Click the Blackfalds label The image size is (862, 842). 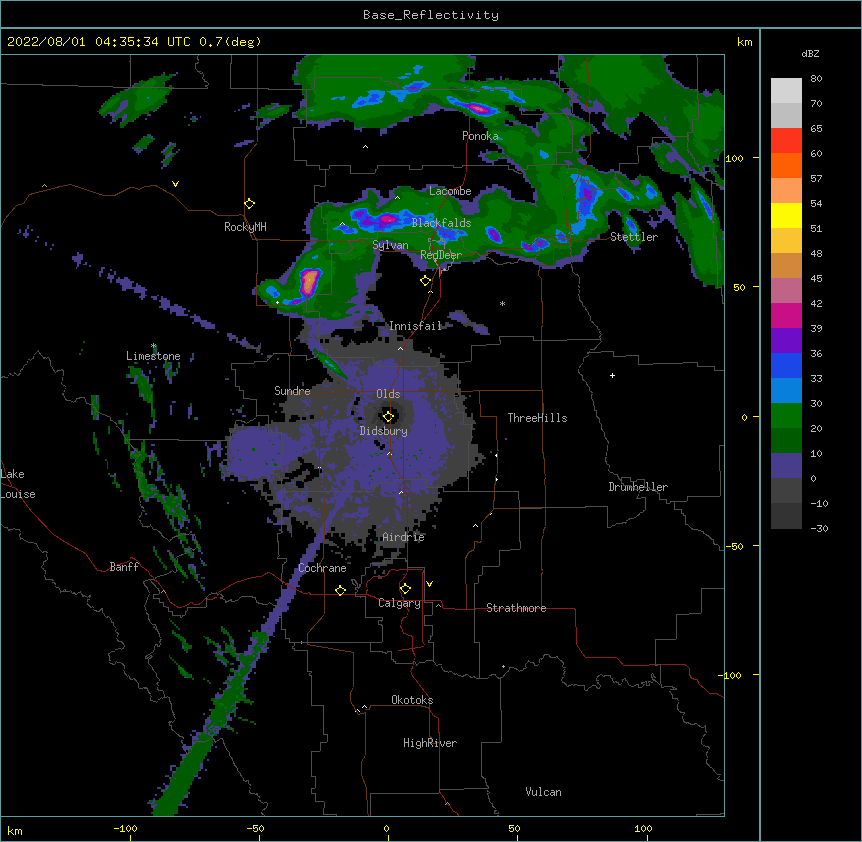[441, 223]
